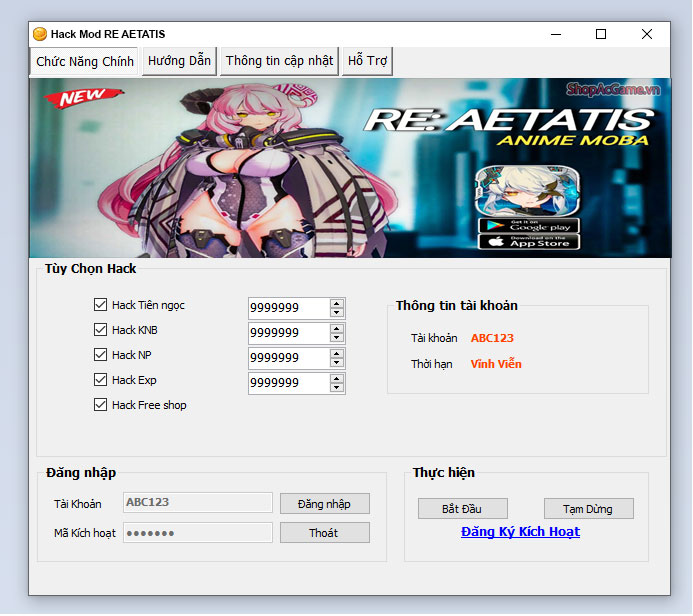Increase the Hack NP value with up arrow
Screen dimensions: 693x616
pos(337,354)
